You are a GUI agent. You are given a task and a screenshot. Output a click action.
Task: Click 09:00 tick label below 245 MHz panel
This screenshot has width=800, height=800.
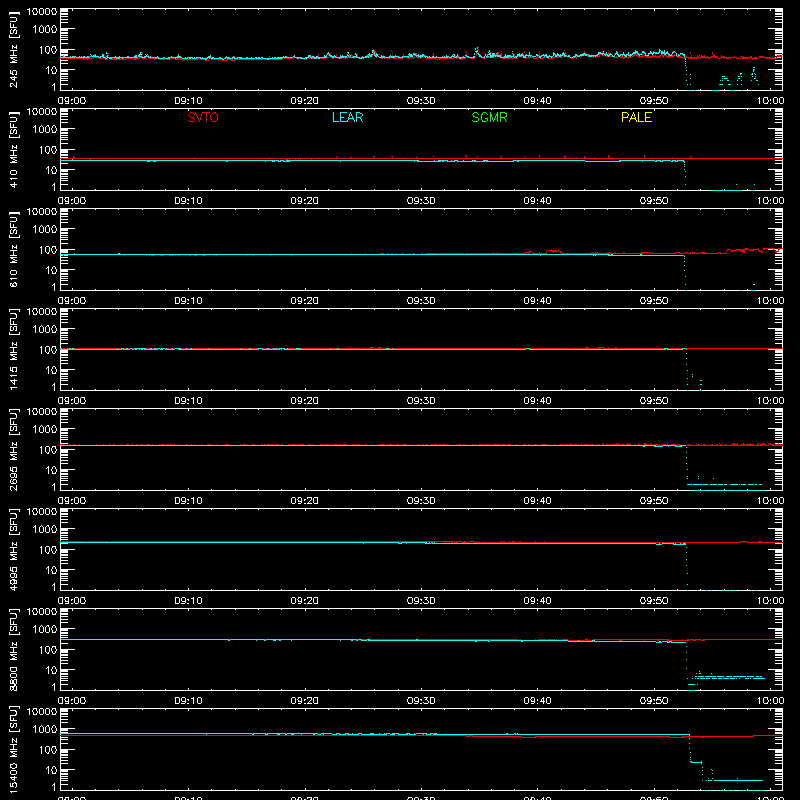pos(72,101)
